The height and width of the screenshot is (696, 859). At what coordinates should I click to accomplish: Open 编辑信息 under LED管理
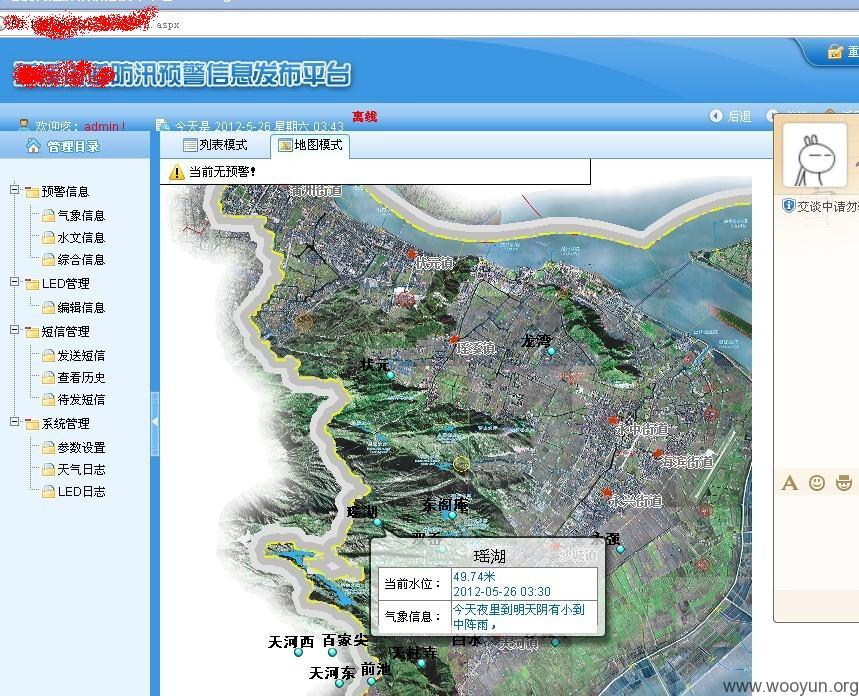point(81,307)
